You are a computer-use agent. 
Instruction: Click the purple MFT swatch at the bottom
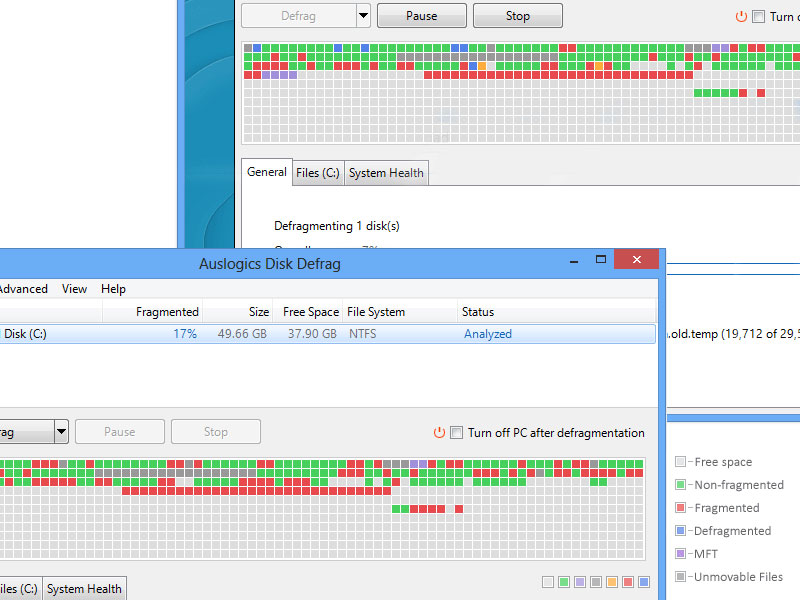click(x=580, y=582)
